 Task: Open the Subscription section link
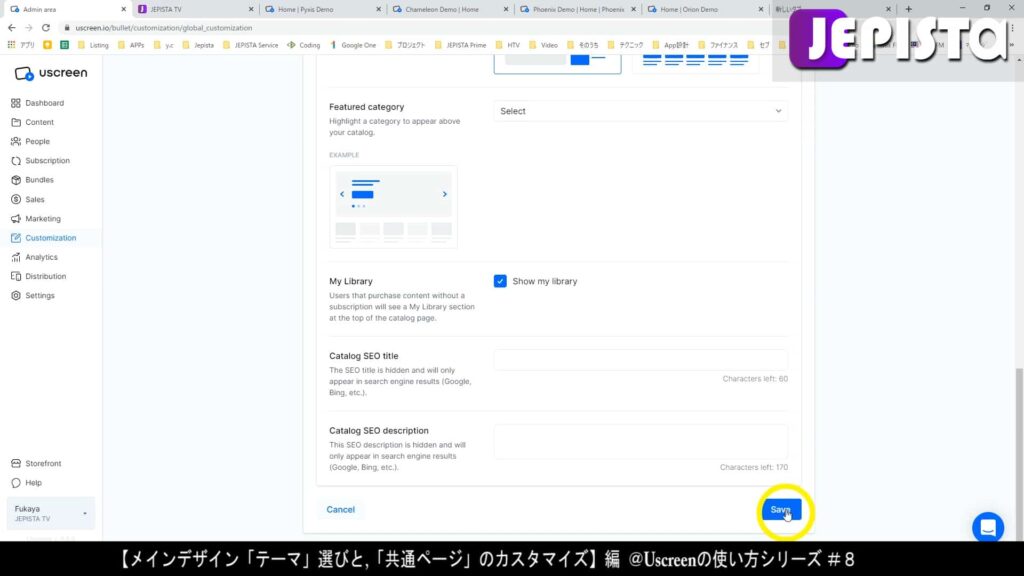(x=48, y=161)
